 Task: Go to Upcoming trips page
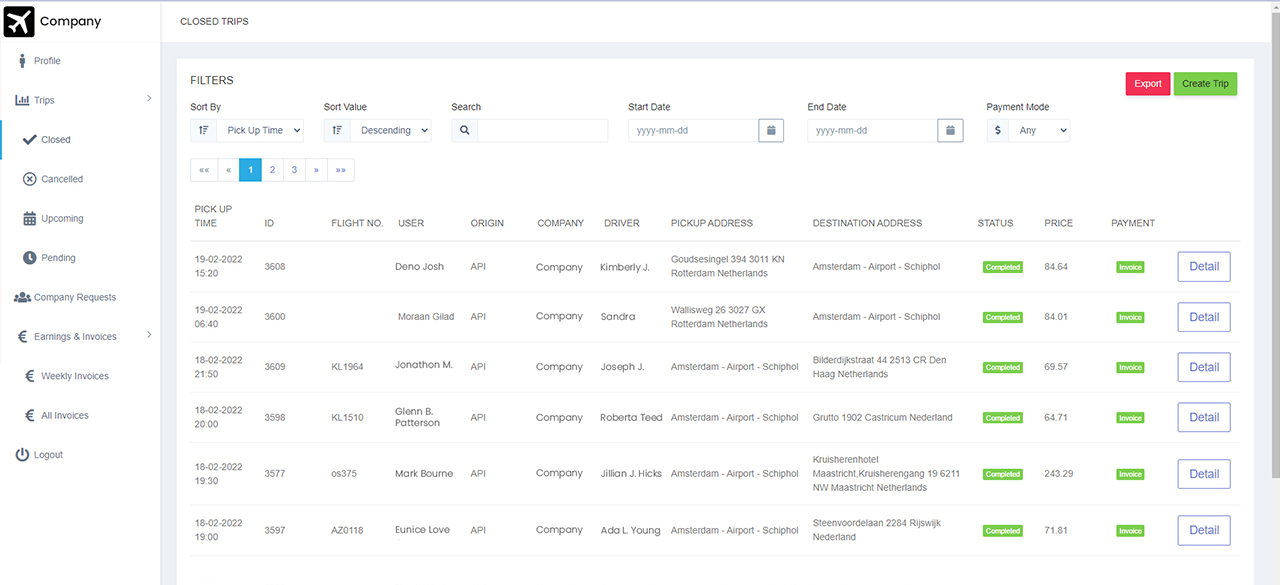tap(62, 219)
